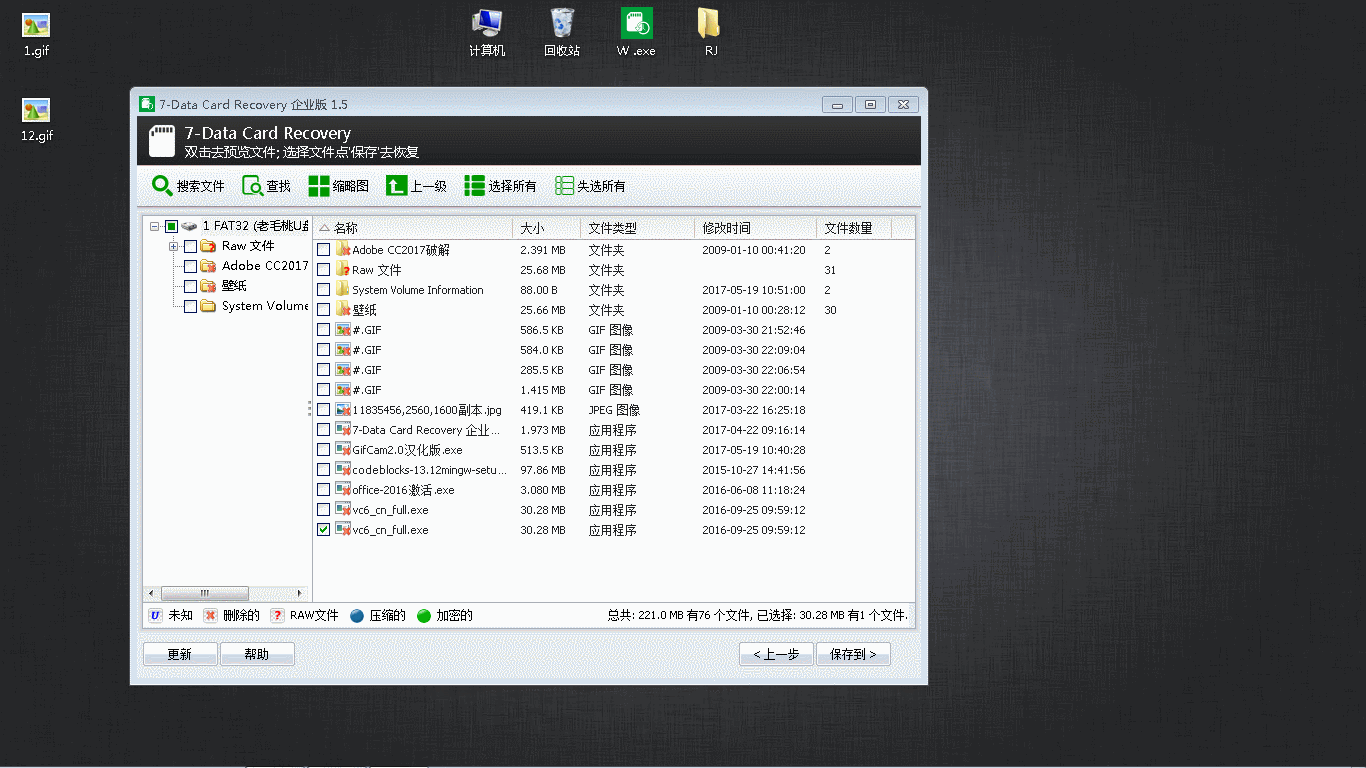This screenshot has height=768, width=1366.
Task: Click the 保存到 > button
Action: pyautogui.click(x=853, y=654)
